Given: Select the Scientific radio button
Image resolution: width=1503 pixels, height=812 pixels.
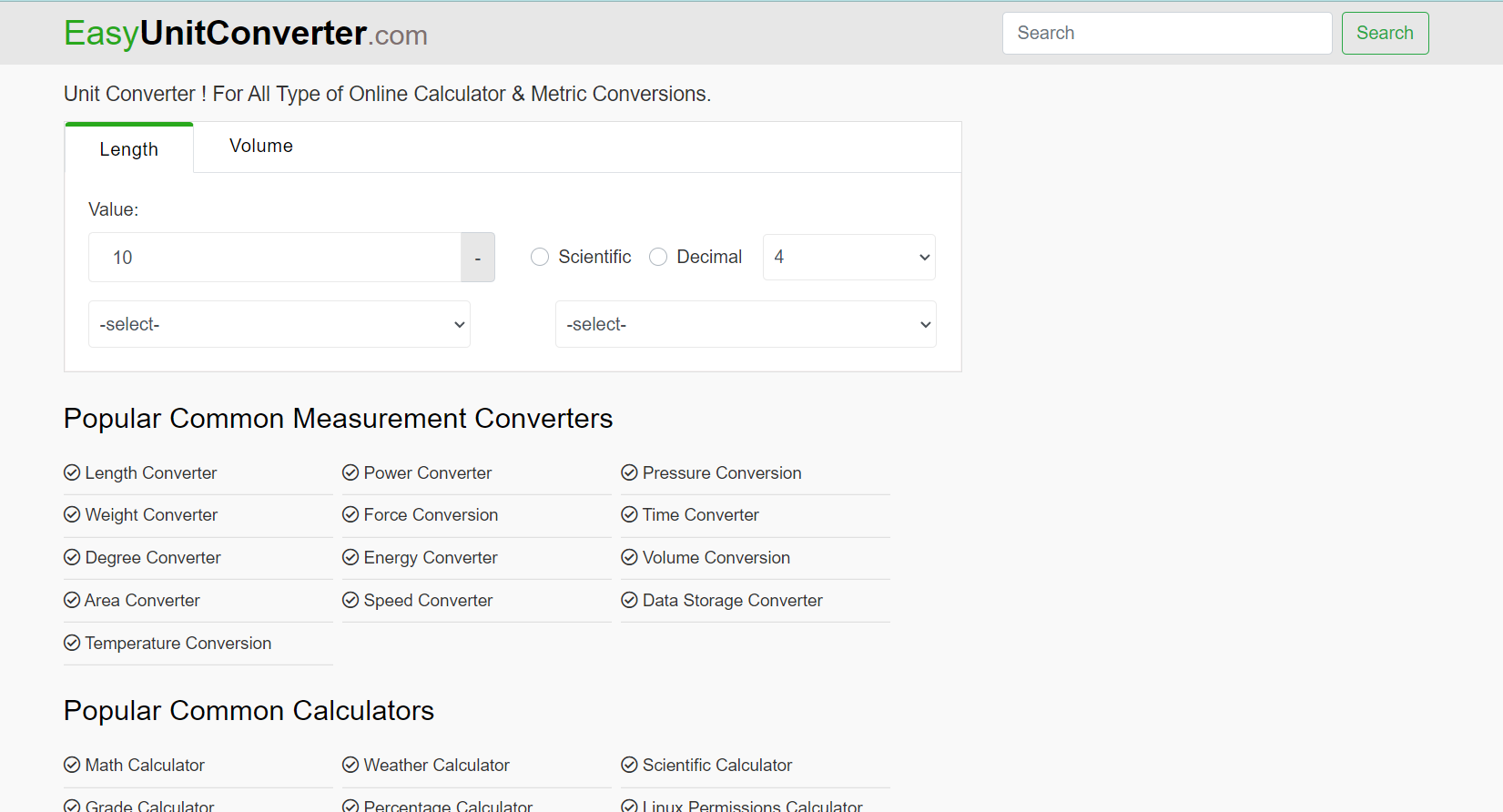Looking at the screenshot, I should point(540,257).
